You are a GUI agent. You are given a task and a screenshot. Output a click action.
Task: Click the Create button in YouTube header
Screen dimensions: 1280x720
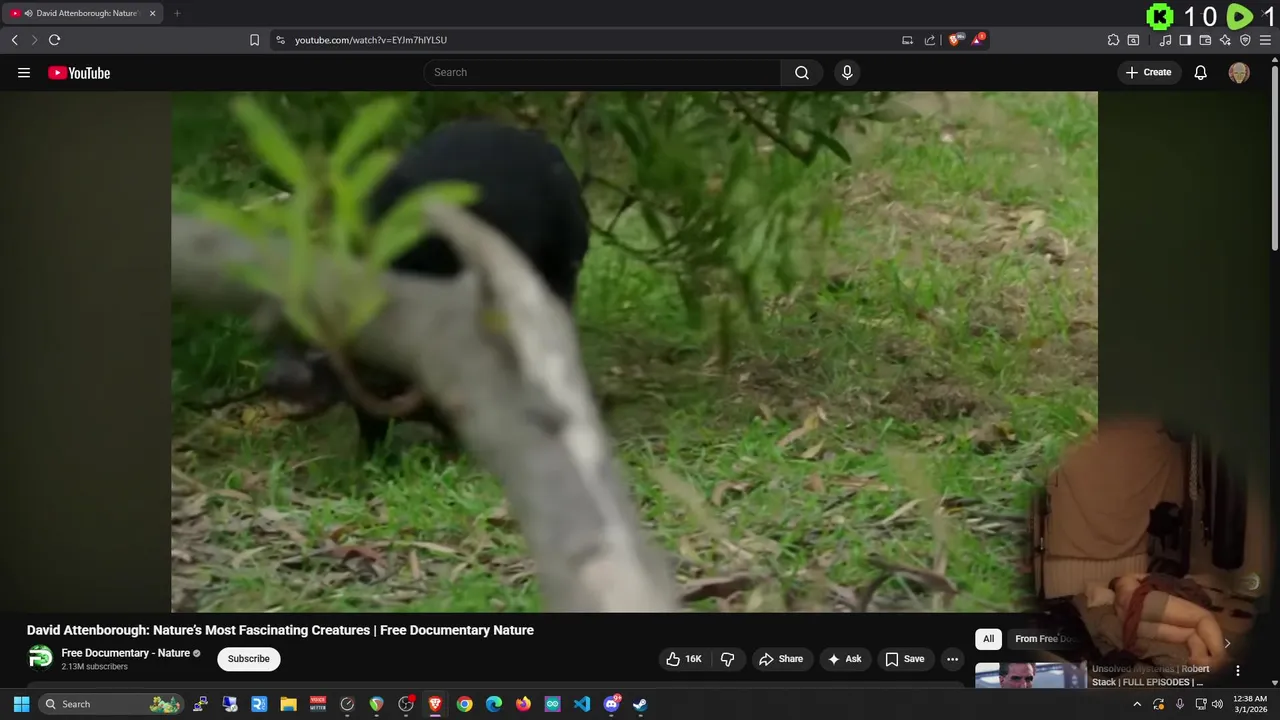(1148, 72)
